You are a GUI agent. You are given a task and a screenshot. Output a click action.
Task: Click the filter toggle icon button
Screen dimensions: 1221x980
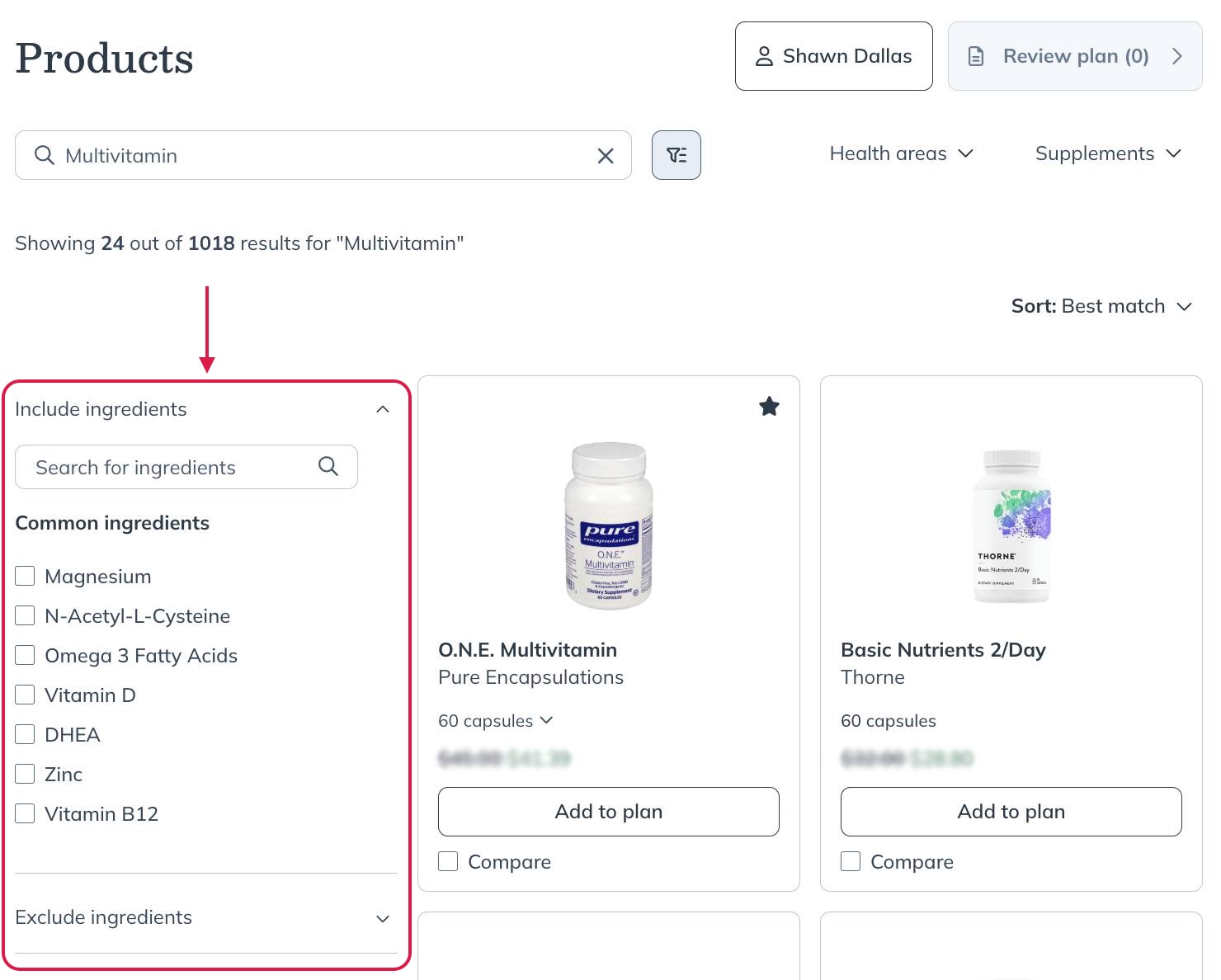676,155
